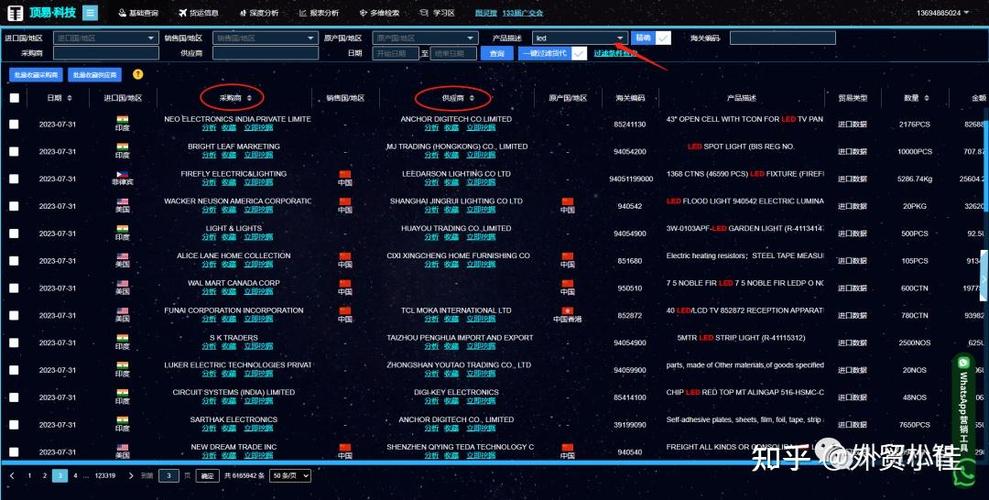
Task: Go to page 2 in pagination
Action: [x=44, y=476]
